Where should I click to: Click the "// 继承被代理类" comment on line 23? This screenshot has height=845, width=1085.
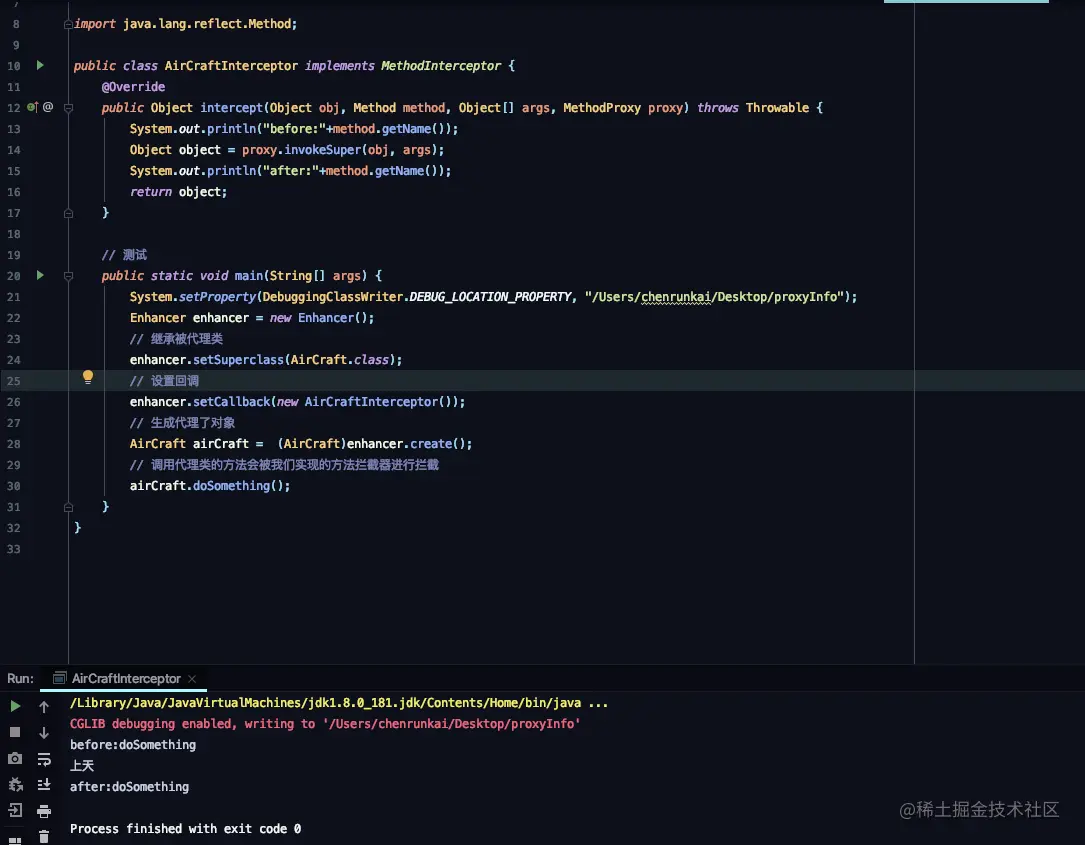click(x=176, y=339)
